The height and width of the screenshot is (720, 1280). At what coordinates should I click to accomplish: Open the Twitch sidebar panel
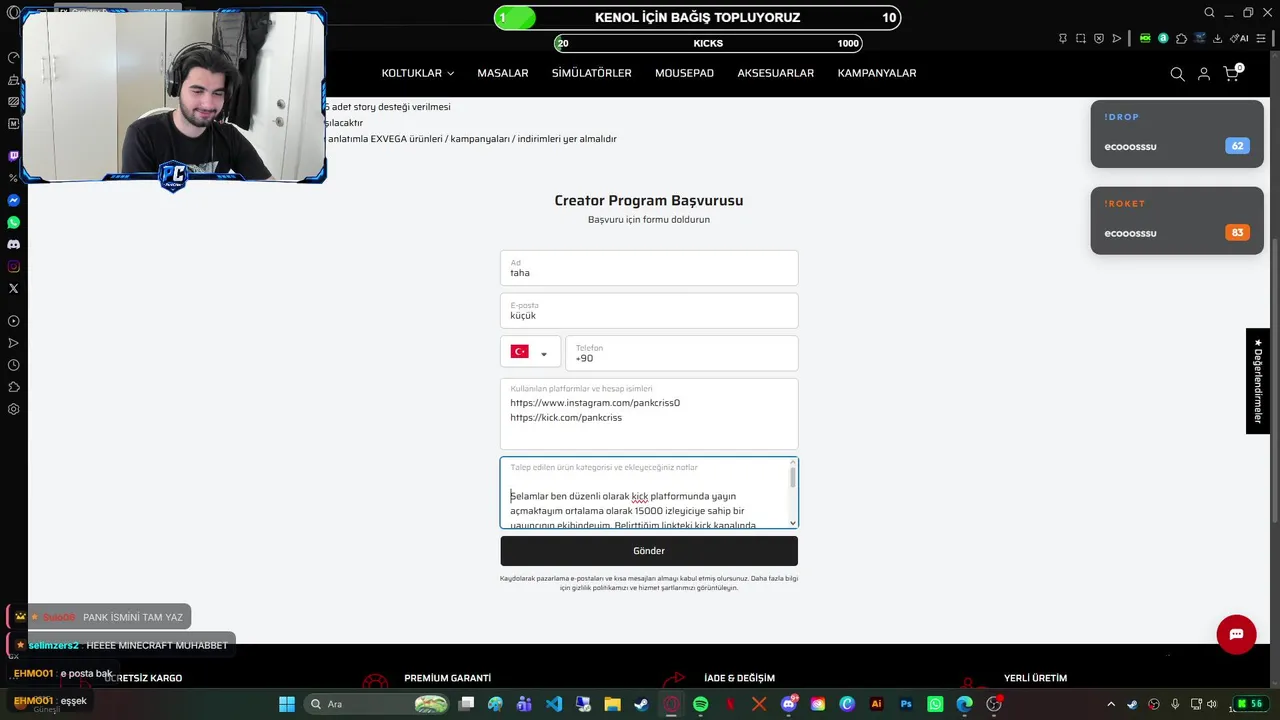(14, 156)
